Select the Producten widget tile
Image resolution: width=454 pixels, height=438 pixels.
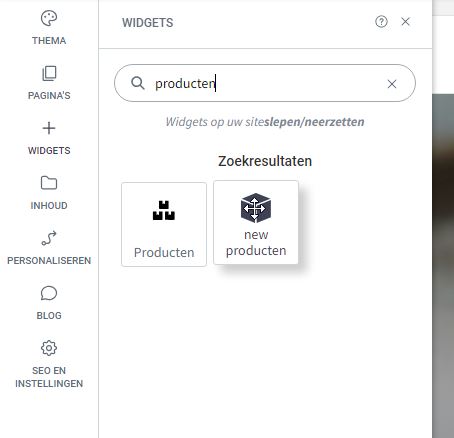point(164,224)
